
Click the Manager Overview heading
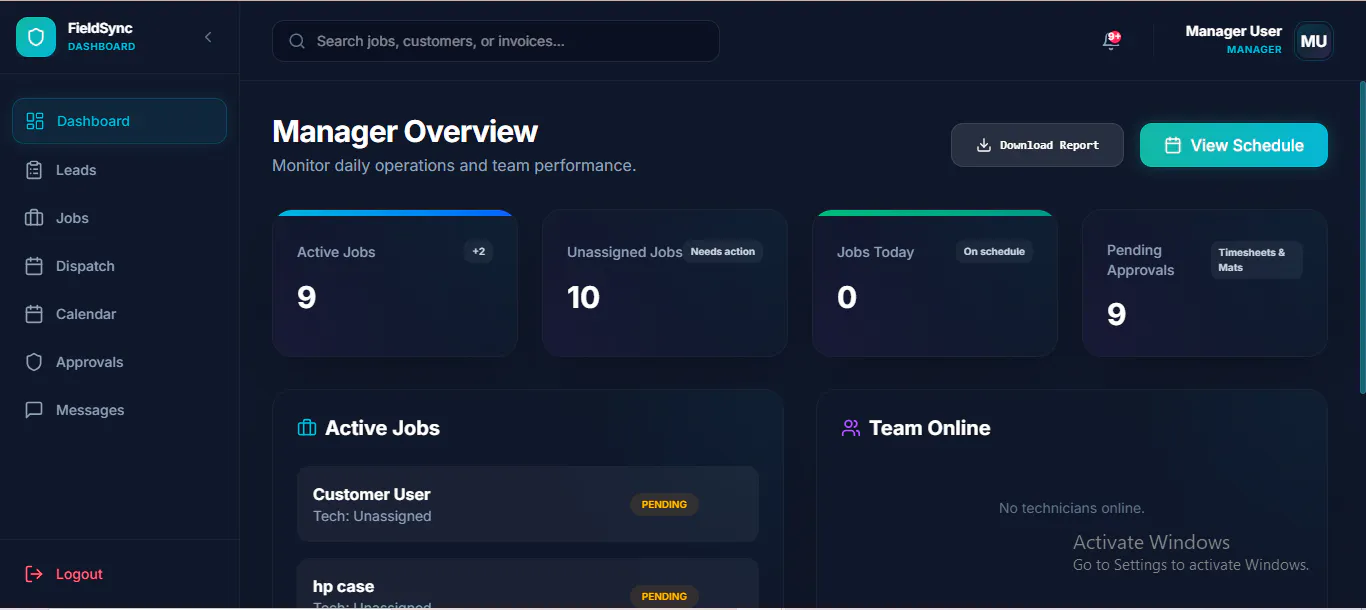(x=405, y=132)
